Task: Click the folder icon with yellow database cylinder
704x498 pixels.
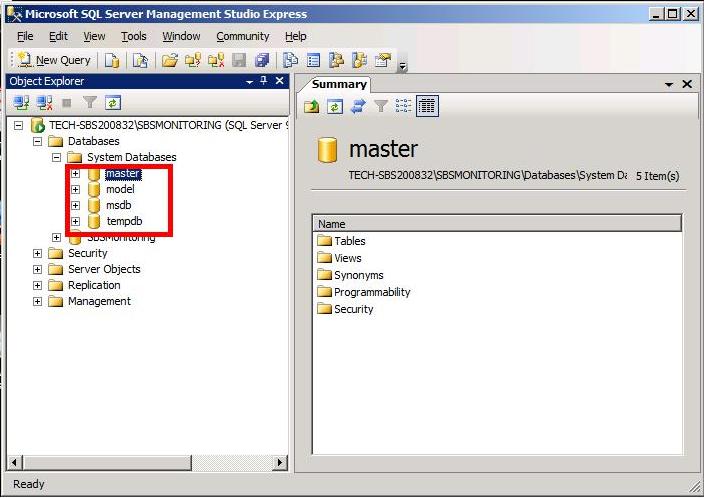Action: click(193, 60)
